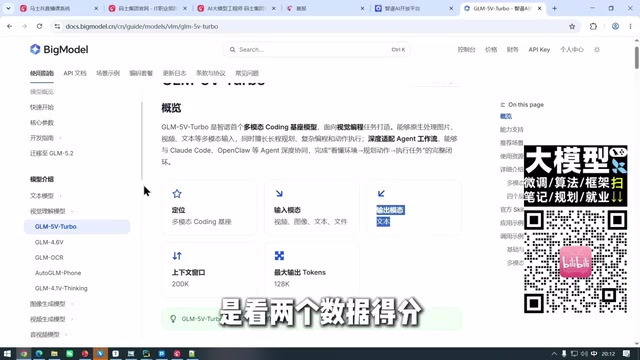640x360 pixels.
Task: Open Microsoft Edge from the taskbar
Action: point(39,353)
